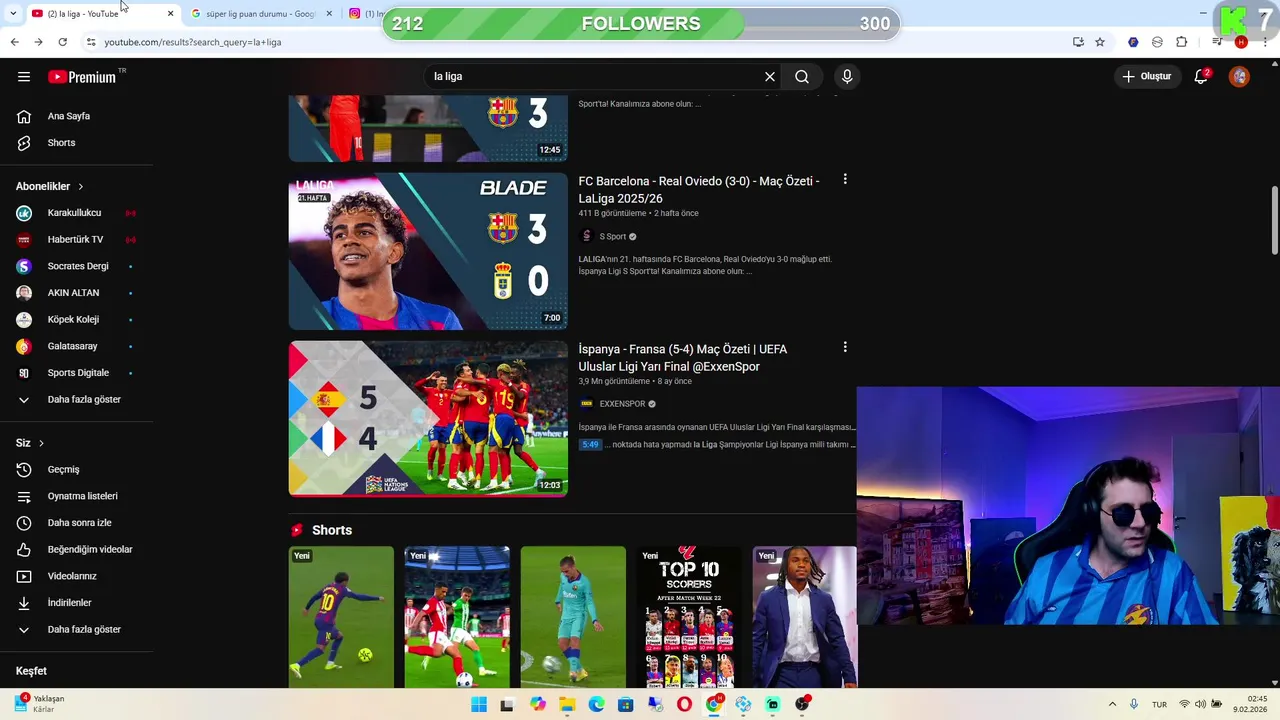
Task: Open more options for İspanya-Fransa video
Action: 845,347
